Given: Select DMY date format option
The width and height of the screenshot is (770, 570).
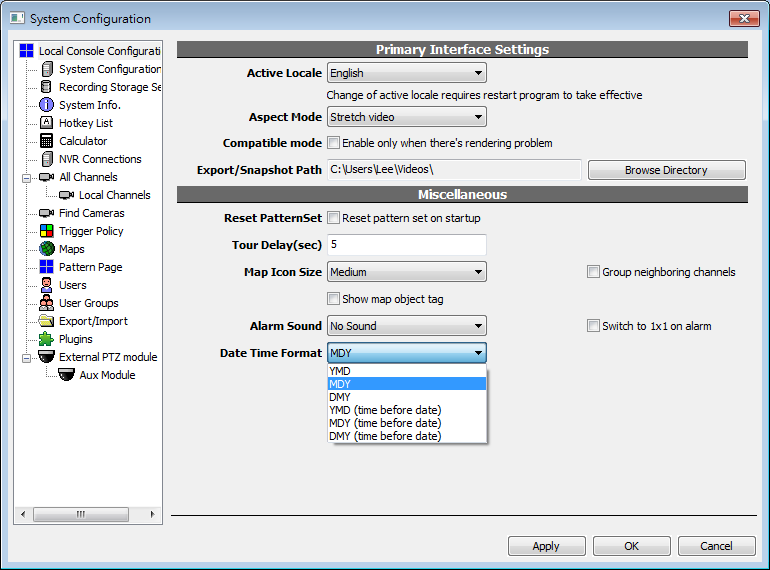Looking at the screenshot, I should click(407, 397).
